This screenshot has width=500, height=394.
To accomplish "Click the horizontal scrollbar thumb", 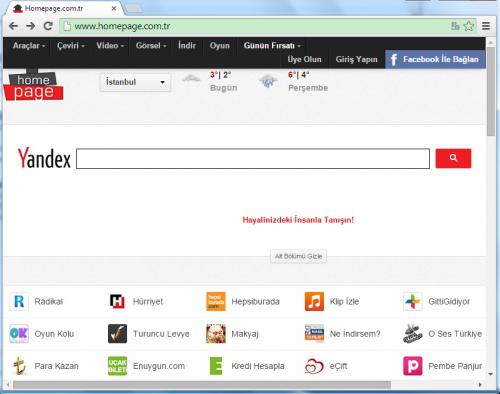I will tap(202, 385).
